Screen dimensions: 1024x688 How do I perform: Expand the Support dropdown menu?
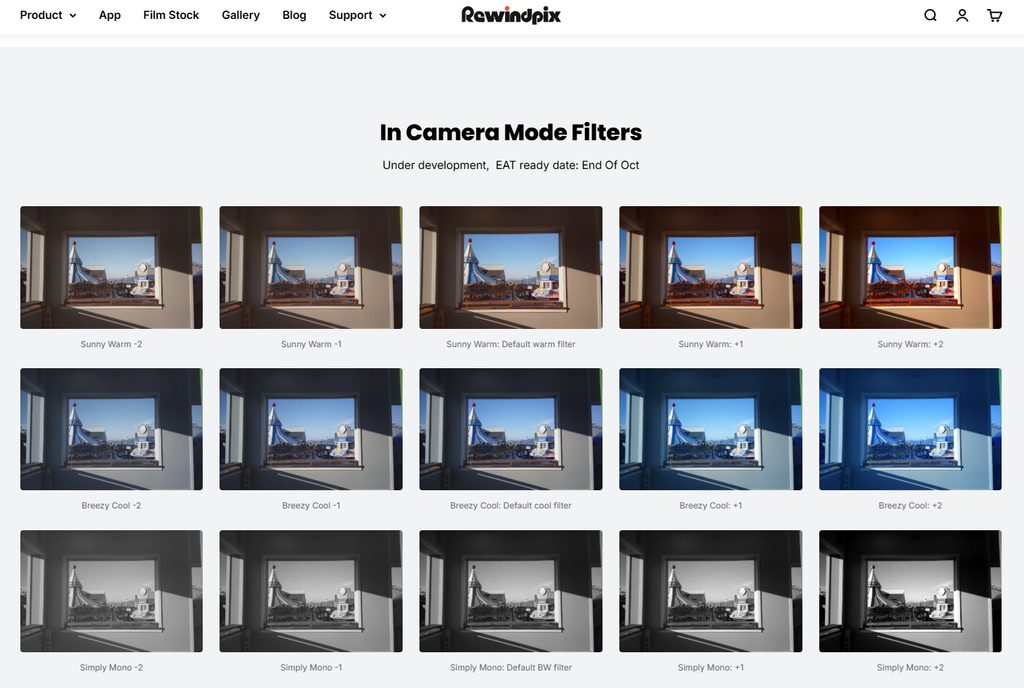click(357, 15)
